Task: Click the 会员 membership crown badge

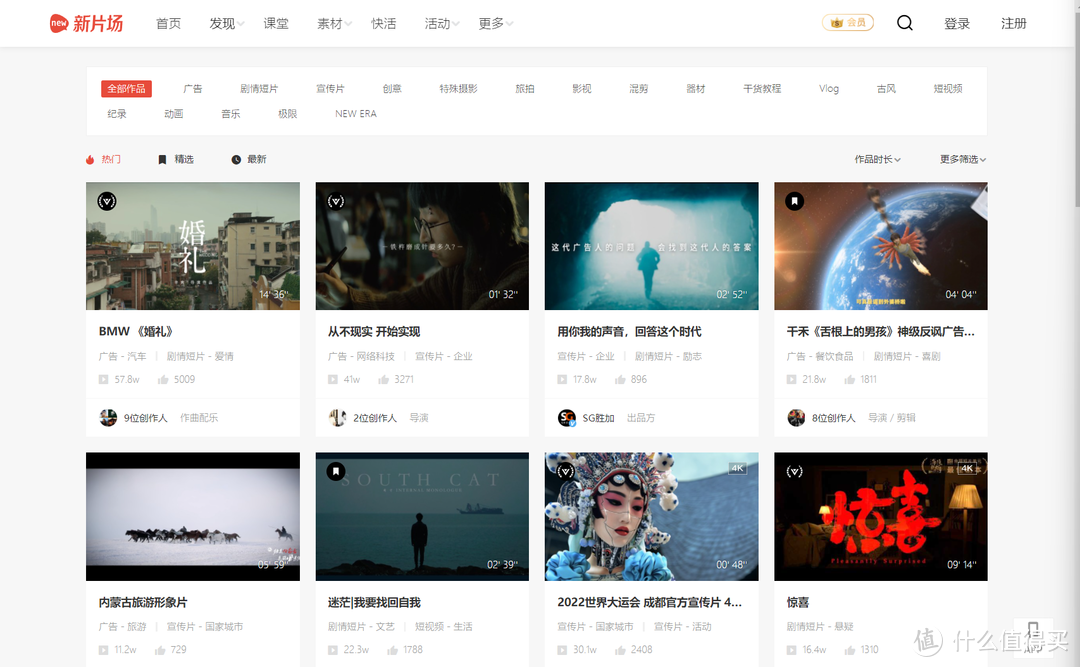Action: [847, 21]
